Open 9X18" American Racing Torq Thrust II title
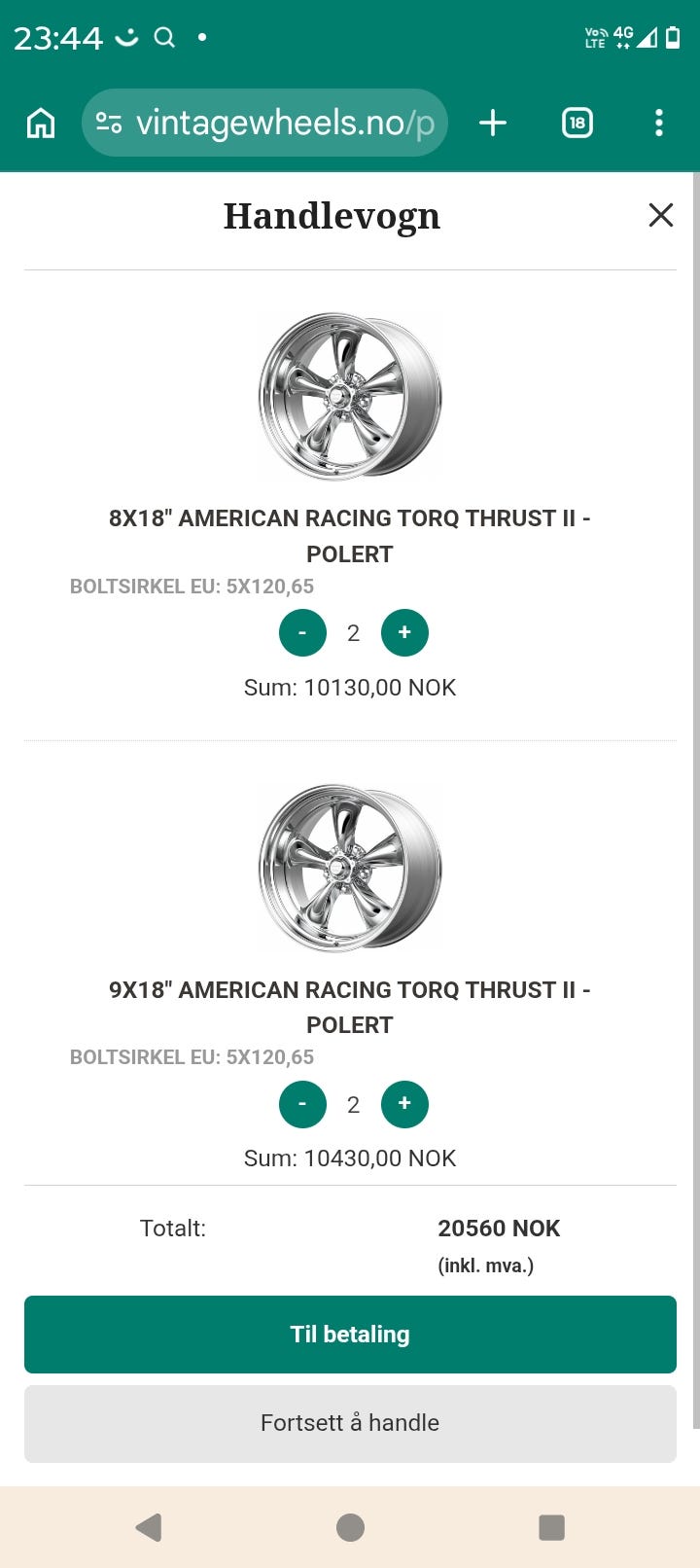Screen dimensions: 700x1568 [350, 1007]
